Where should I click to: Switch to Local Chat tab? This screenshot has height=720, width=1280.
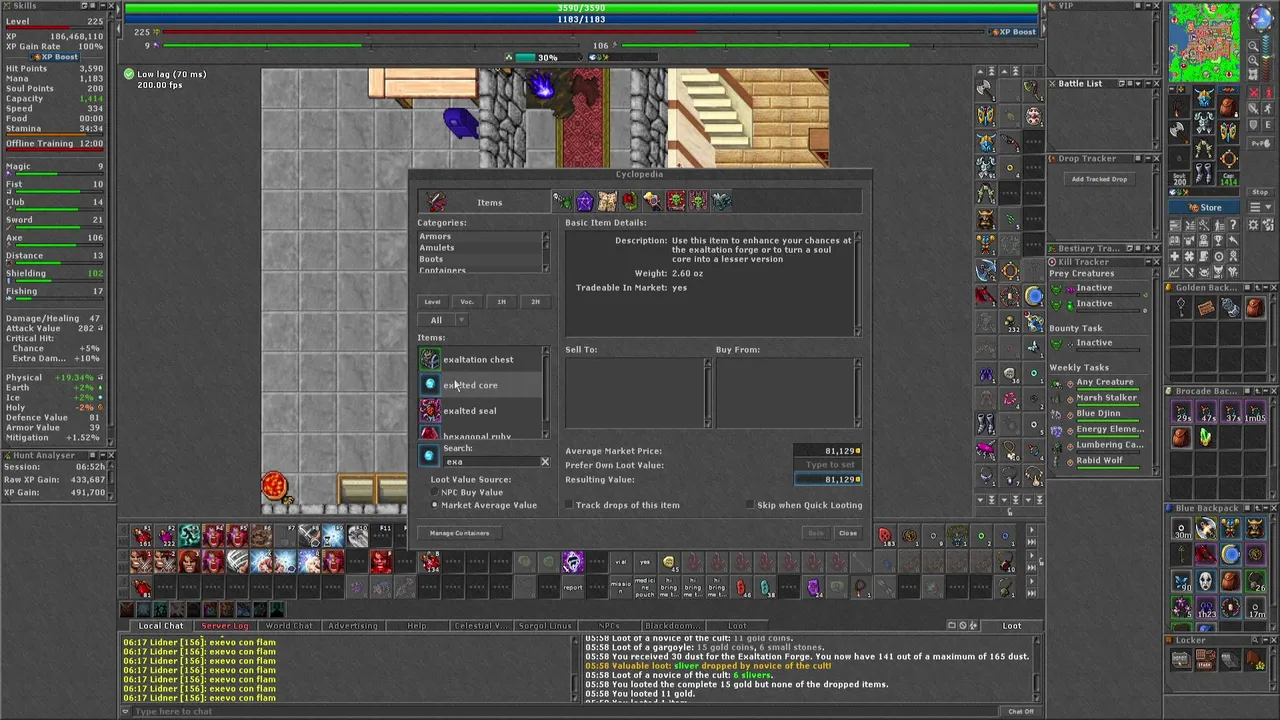point(160,626)
